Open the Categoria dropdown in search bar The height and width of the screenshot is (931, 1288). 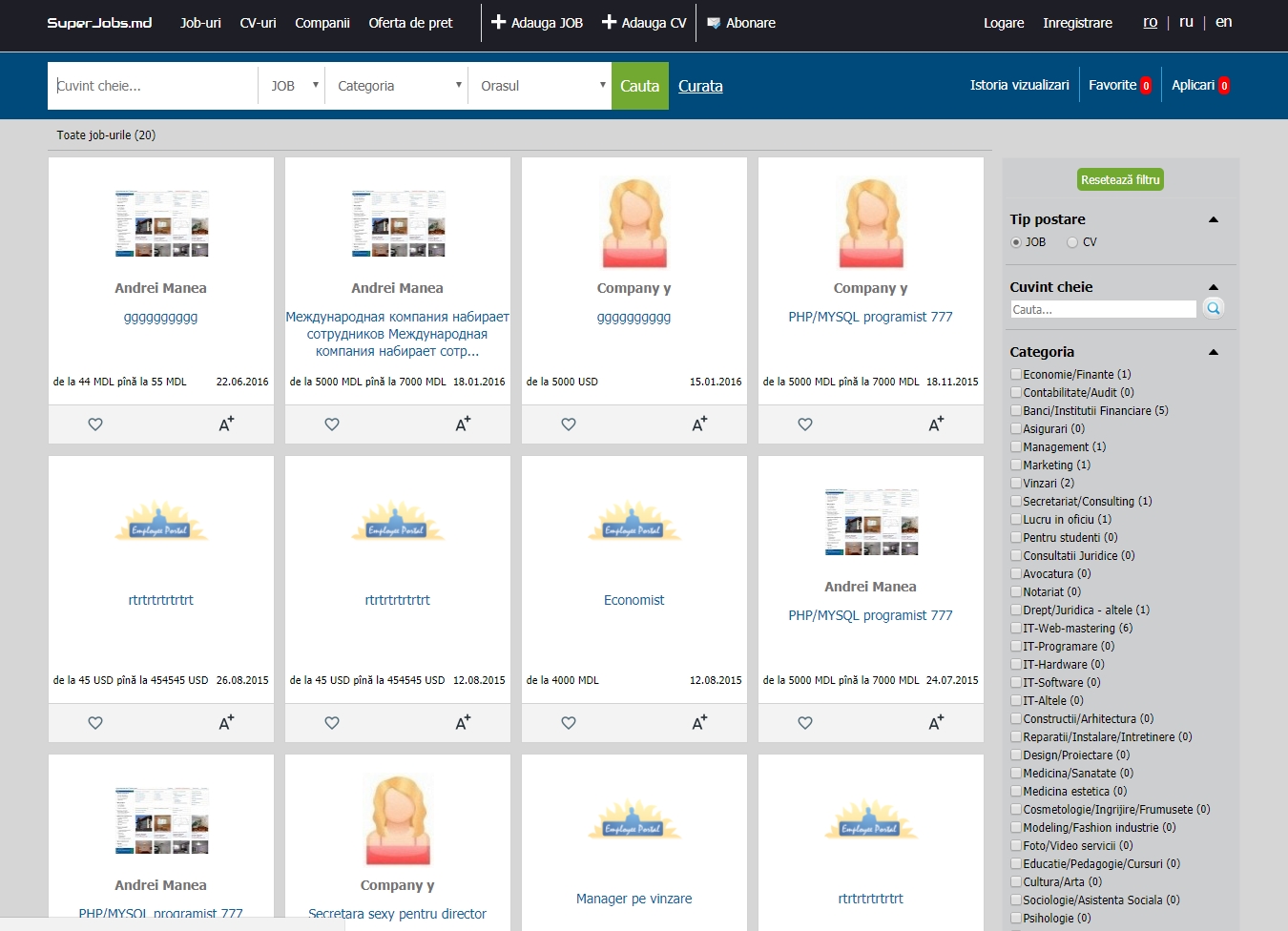396,86
